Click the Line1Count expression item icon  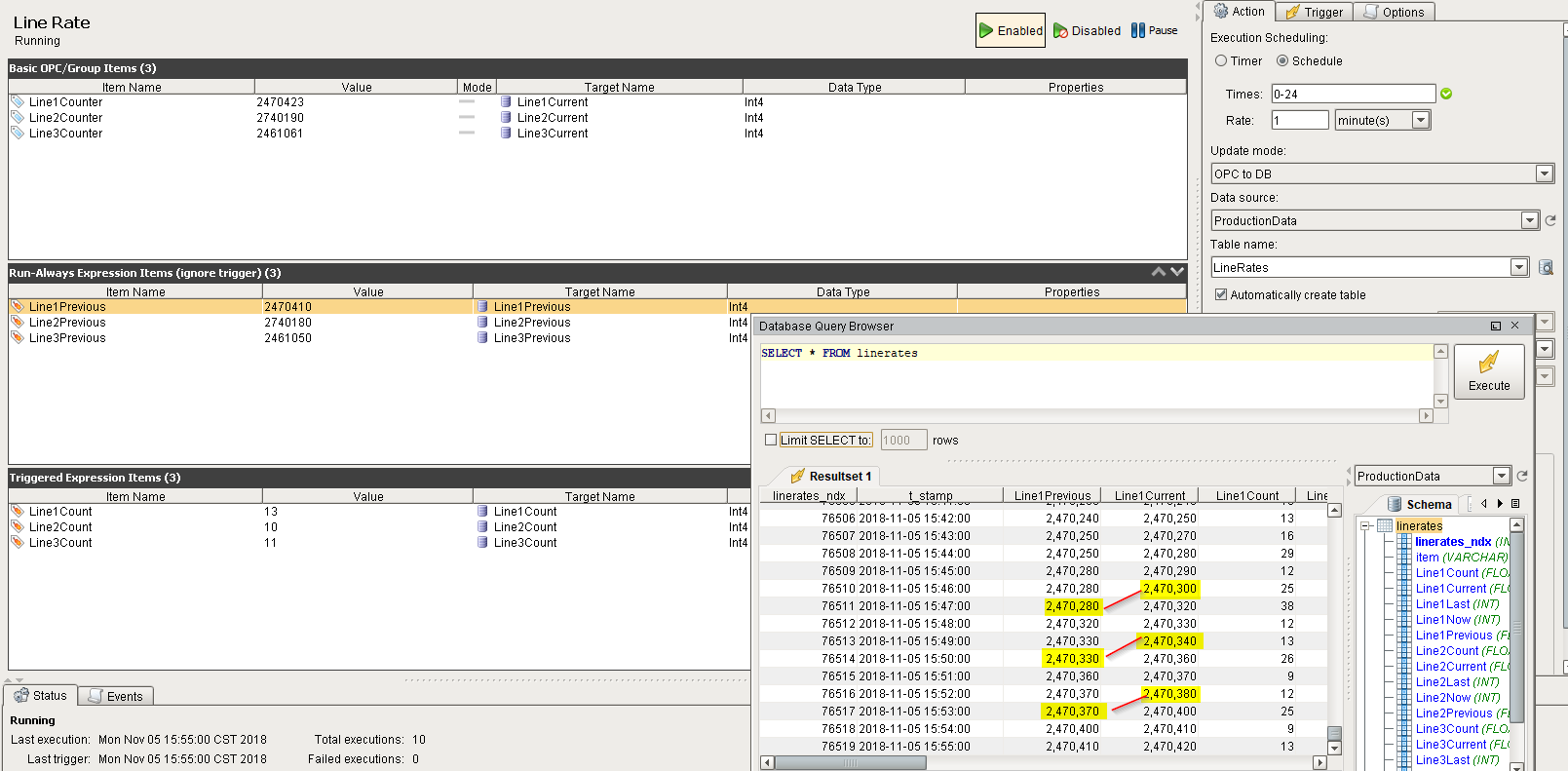[18, 512]
